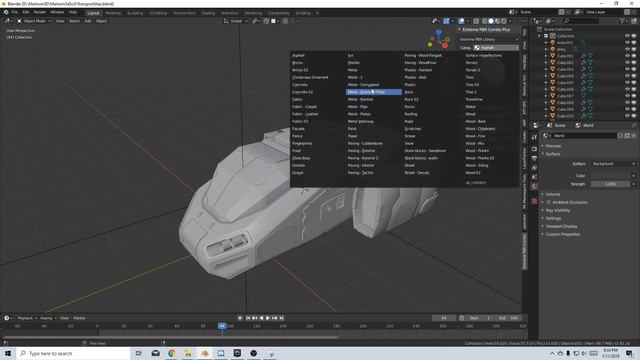Adjust the Strength value slider

(611, 184)
